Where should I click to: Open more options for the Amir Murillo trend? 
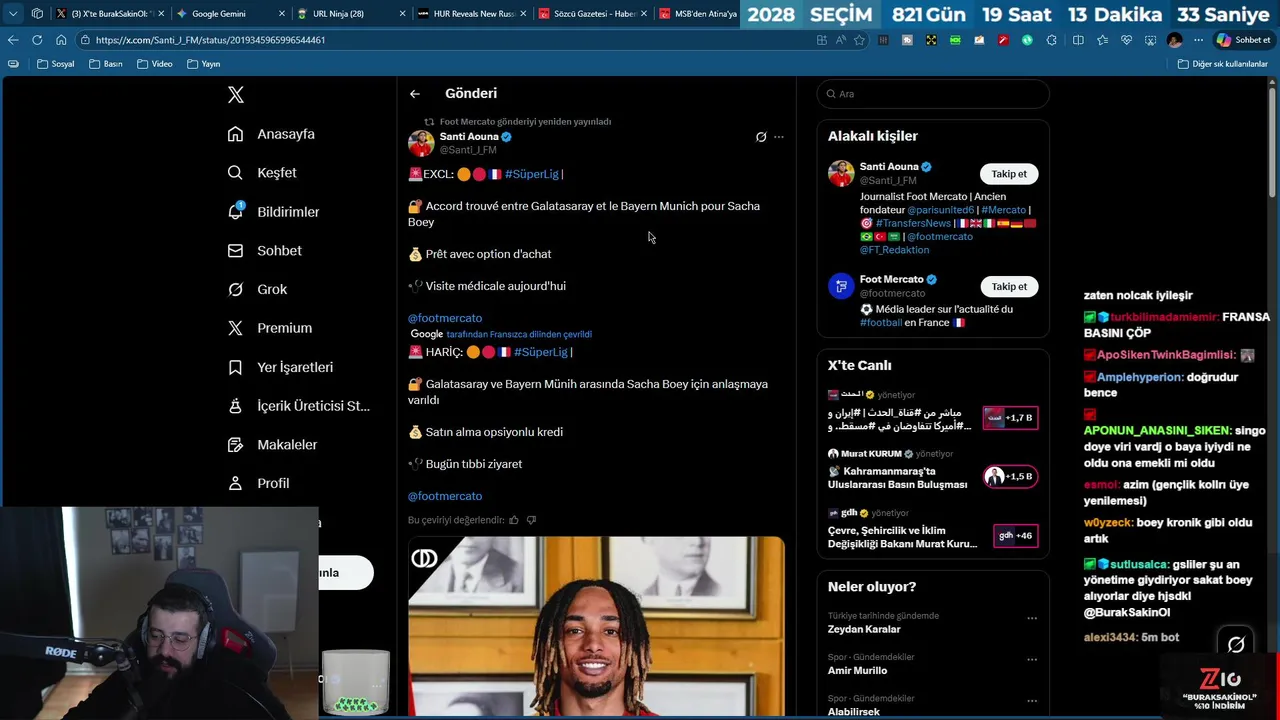tap(1032, 659)
